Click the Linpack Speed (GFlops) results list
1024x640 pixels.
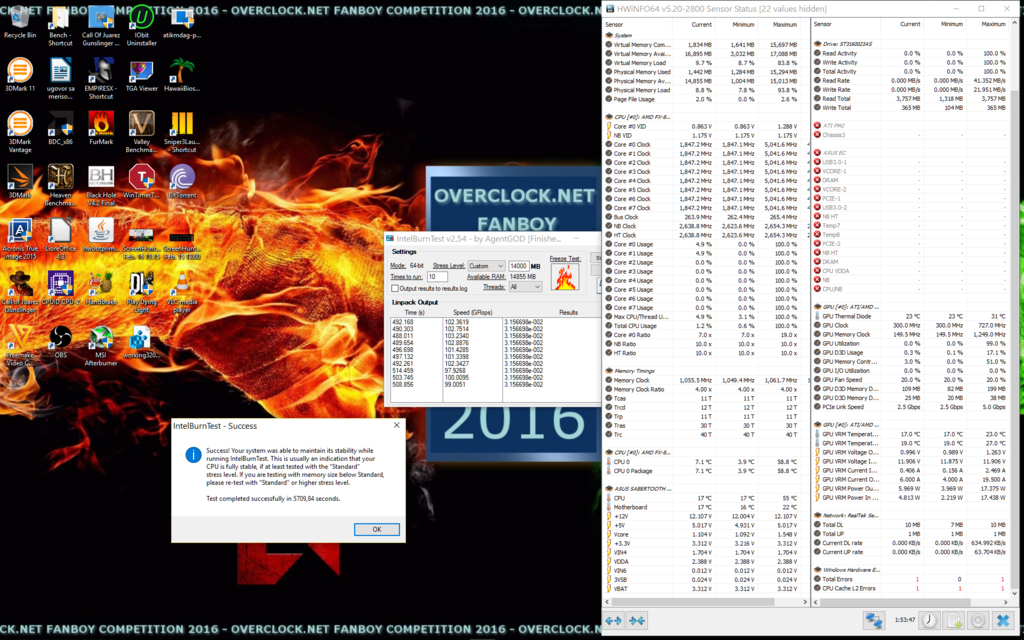click(472, 359)
